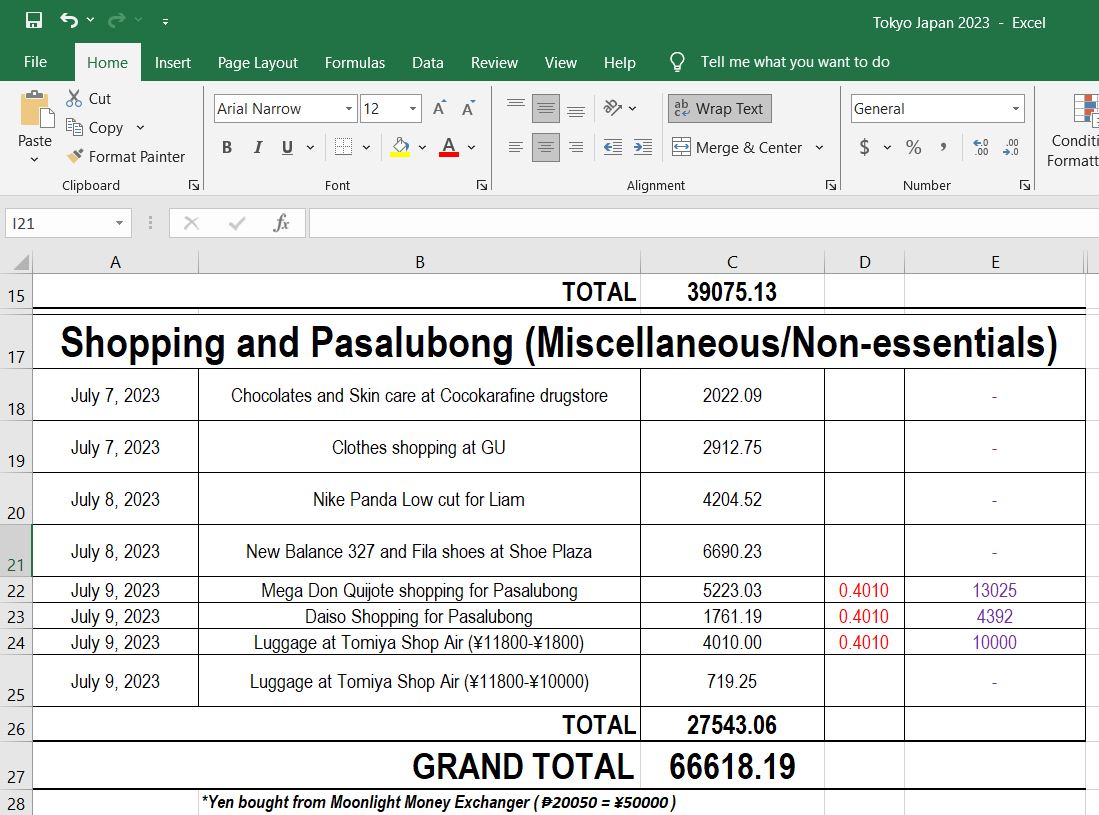Open the Page Layout tab

[x=257, y=62]
